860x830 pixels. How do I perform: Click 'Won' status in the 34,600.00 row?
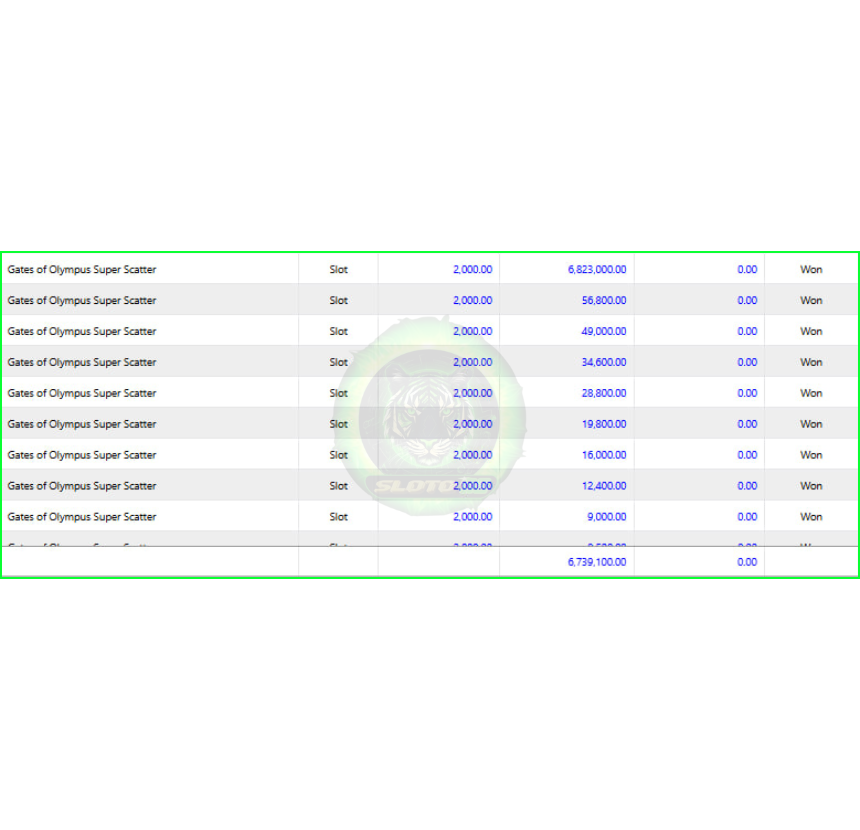[x=811, y=362]
